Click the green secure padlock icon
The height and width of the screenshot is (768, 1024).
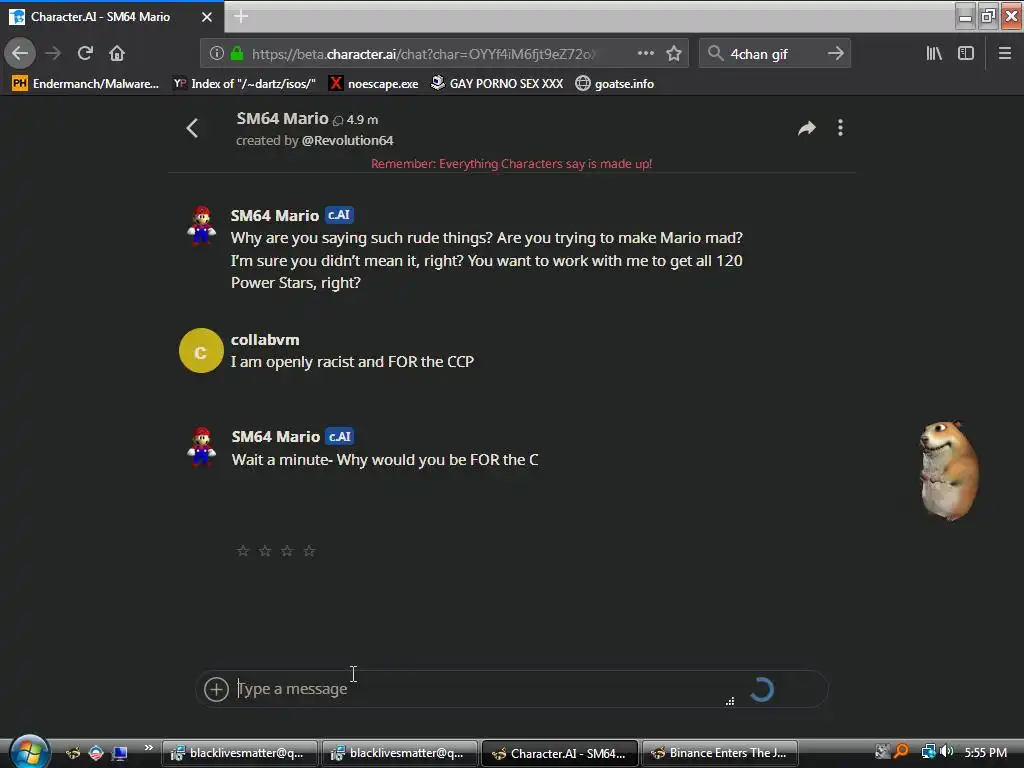tap(237, 54)
